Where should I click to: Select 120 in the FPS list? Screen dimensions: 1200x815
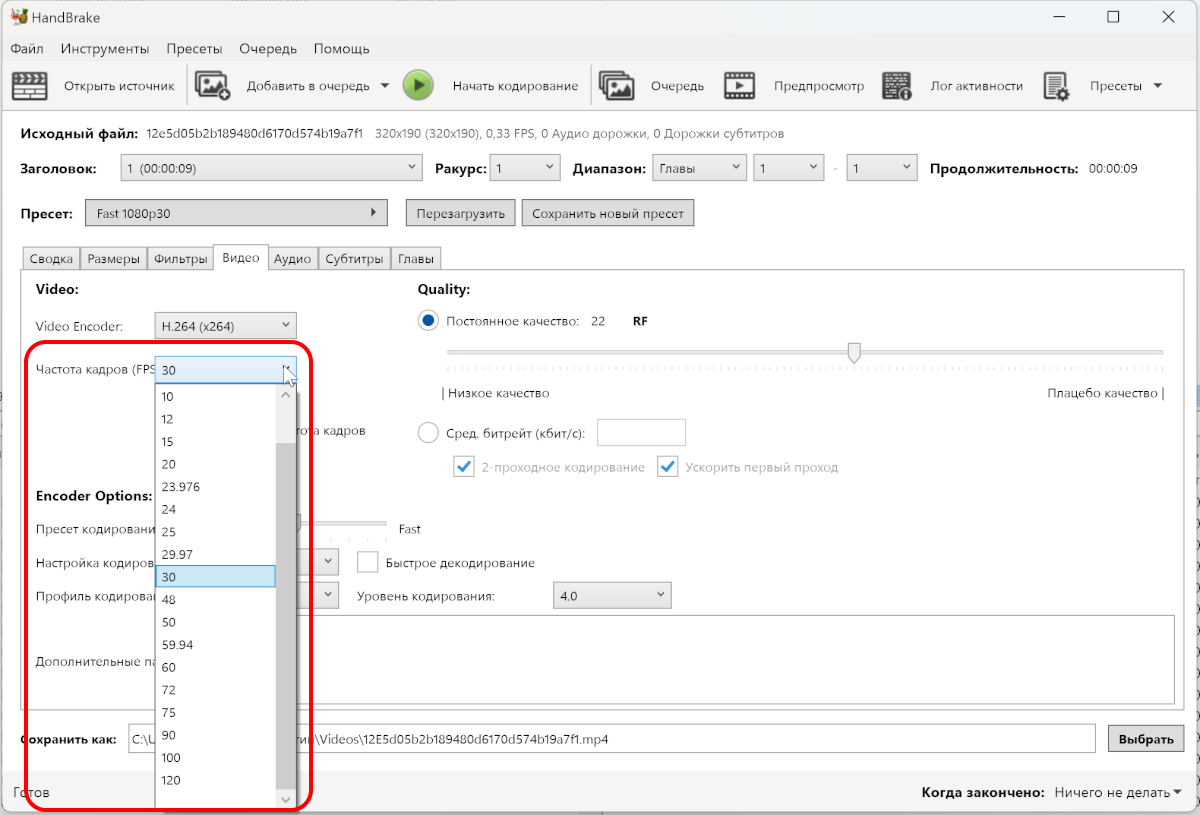pos(215,780)
